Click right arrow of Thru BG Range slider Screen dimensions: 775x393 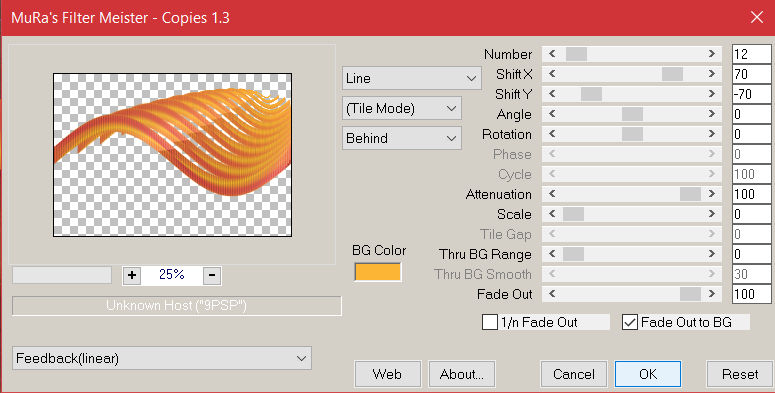pos(712,254)
